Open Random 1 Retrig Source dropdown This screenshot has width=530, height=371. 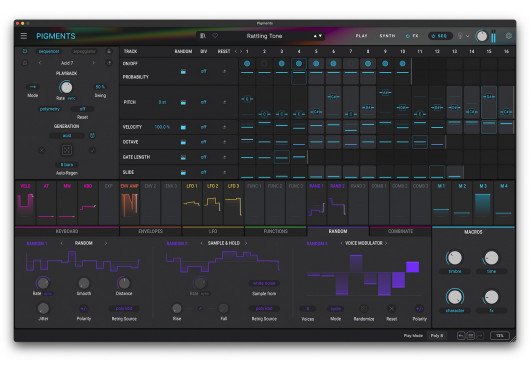124,308
